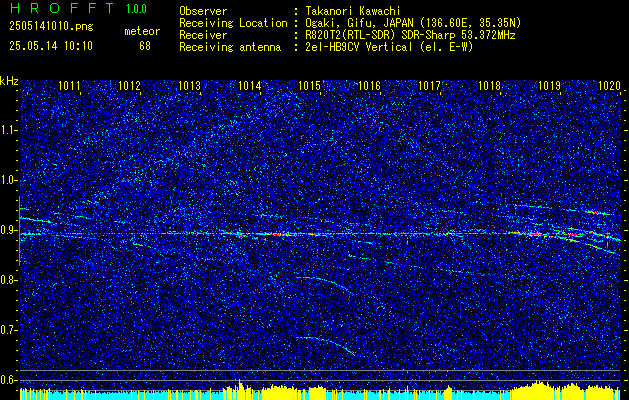The image size is (629, 400).
Task: Click time axis marker 1015
Action: point(310,85)
